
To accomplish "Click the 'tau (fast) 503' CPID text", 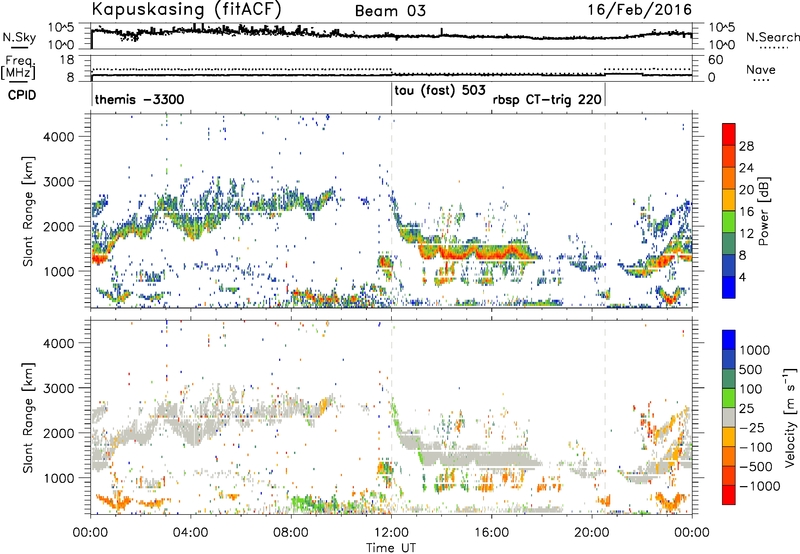I will click(x=440, y=91).
